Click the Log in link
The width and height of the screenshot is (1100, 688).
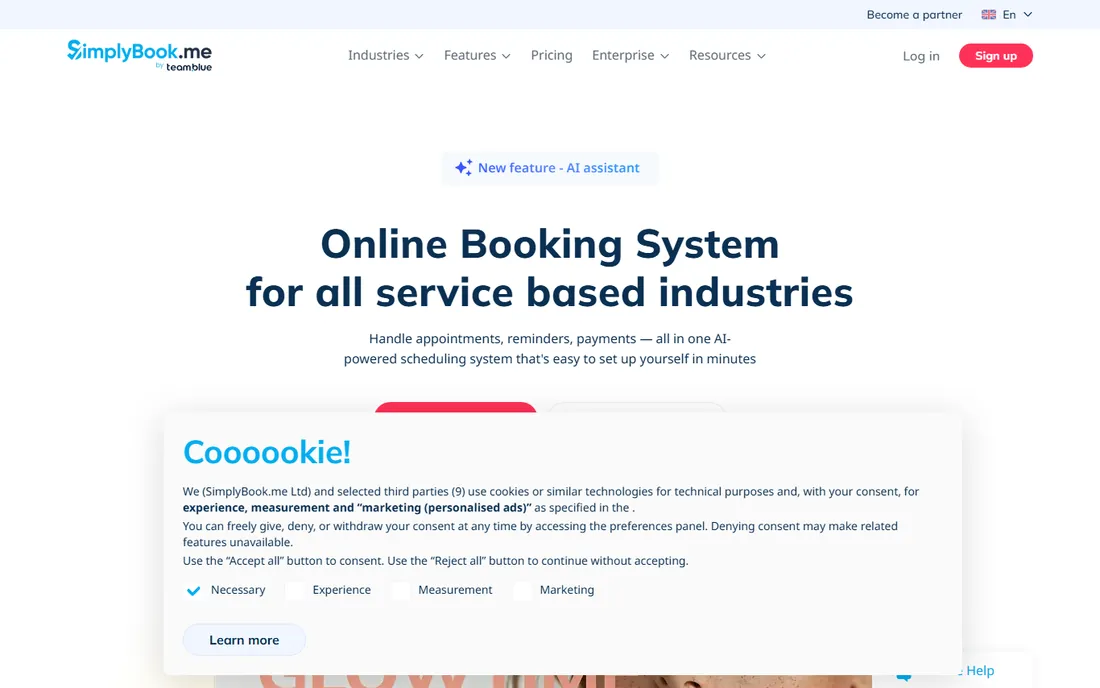click(x=921, y=56)
